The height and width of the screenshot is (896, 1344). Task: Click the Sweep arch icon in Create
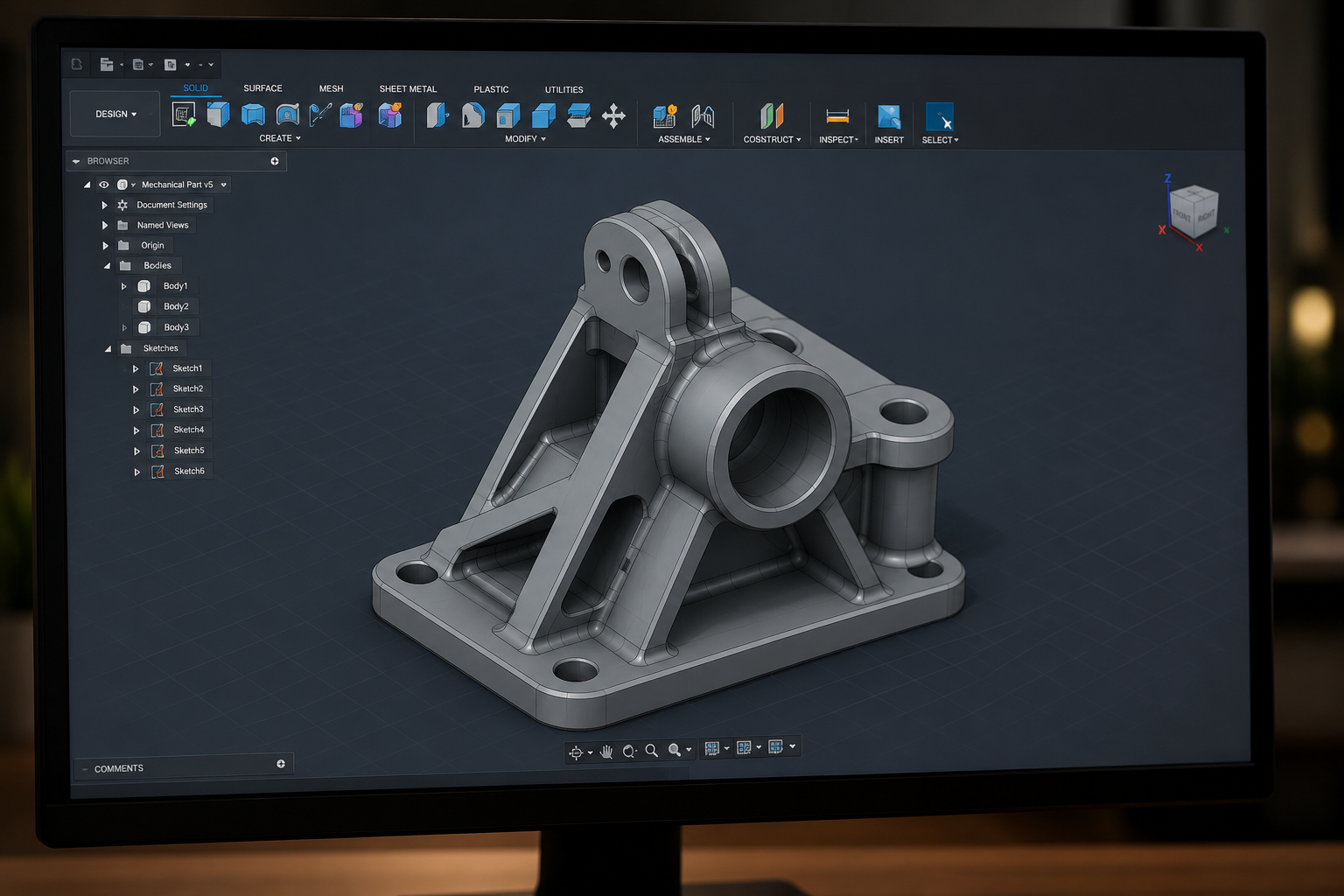[287, 115]
